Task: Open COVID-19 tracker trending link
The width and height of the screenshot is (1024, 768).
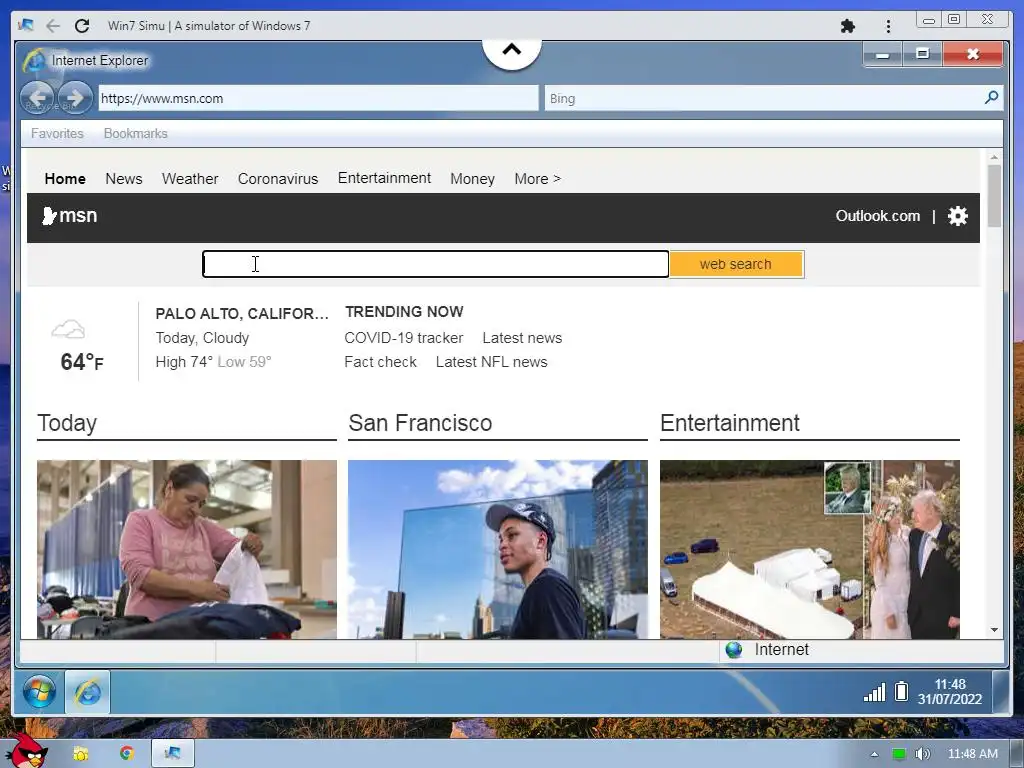Action: (x=404, y=338)
